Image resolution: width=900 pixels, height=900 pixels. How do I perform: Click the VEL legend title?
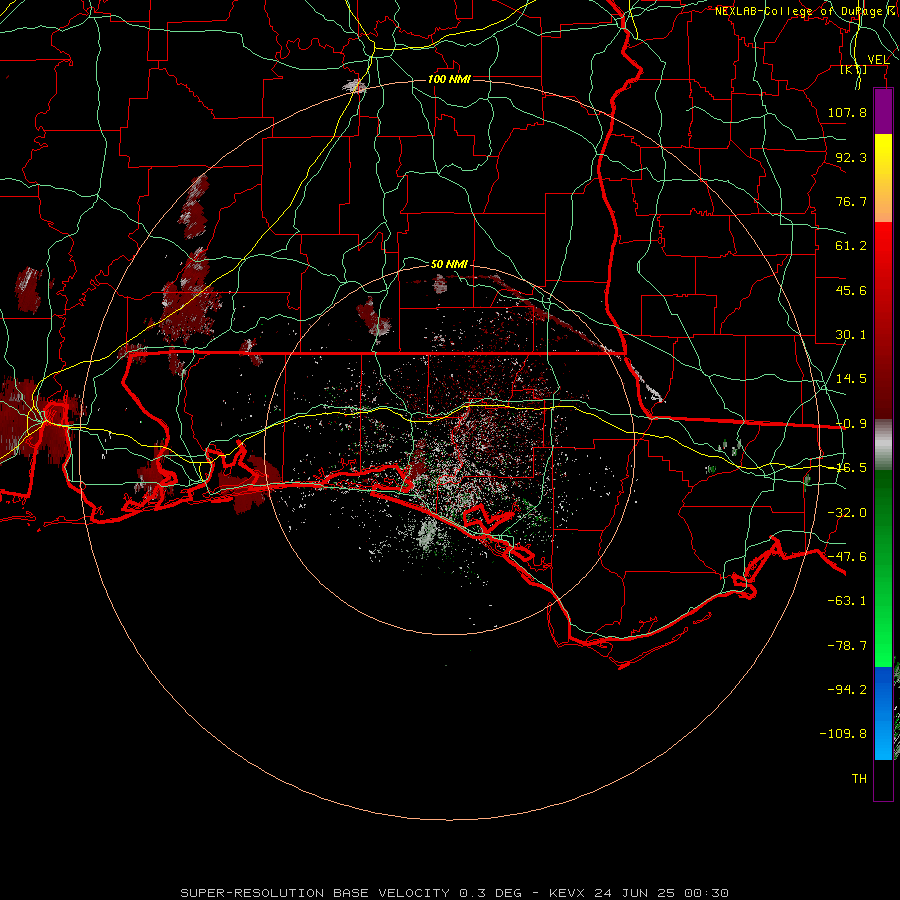(878, 60)
